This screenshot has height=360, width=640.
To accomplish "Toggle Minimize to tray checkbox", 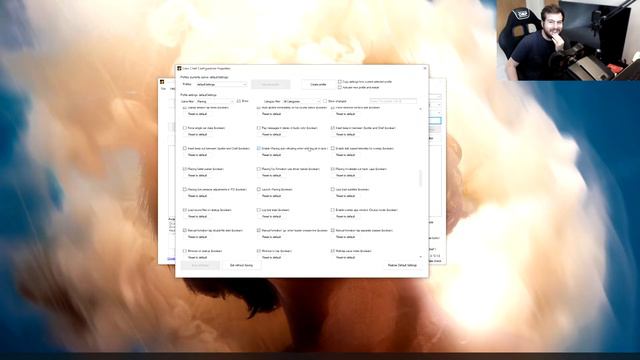I will click(x=259, y=251).
